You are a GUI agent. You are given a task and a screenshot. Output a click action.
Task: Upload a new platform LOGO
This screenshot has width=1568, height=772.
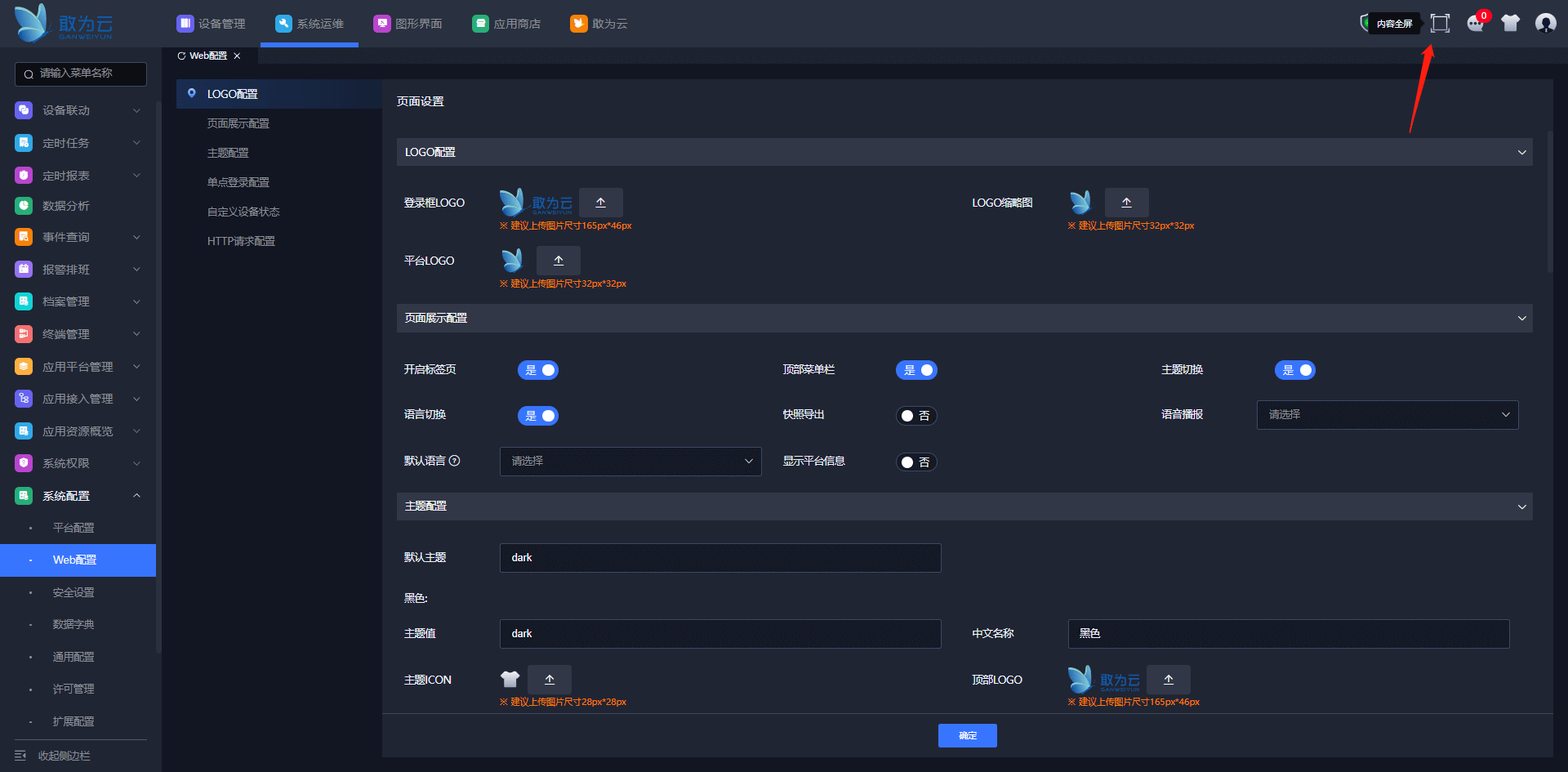coord(558,261)
